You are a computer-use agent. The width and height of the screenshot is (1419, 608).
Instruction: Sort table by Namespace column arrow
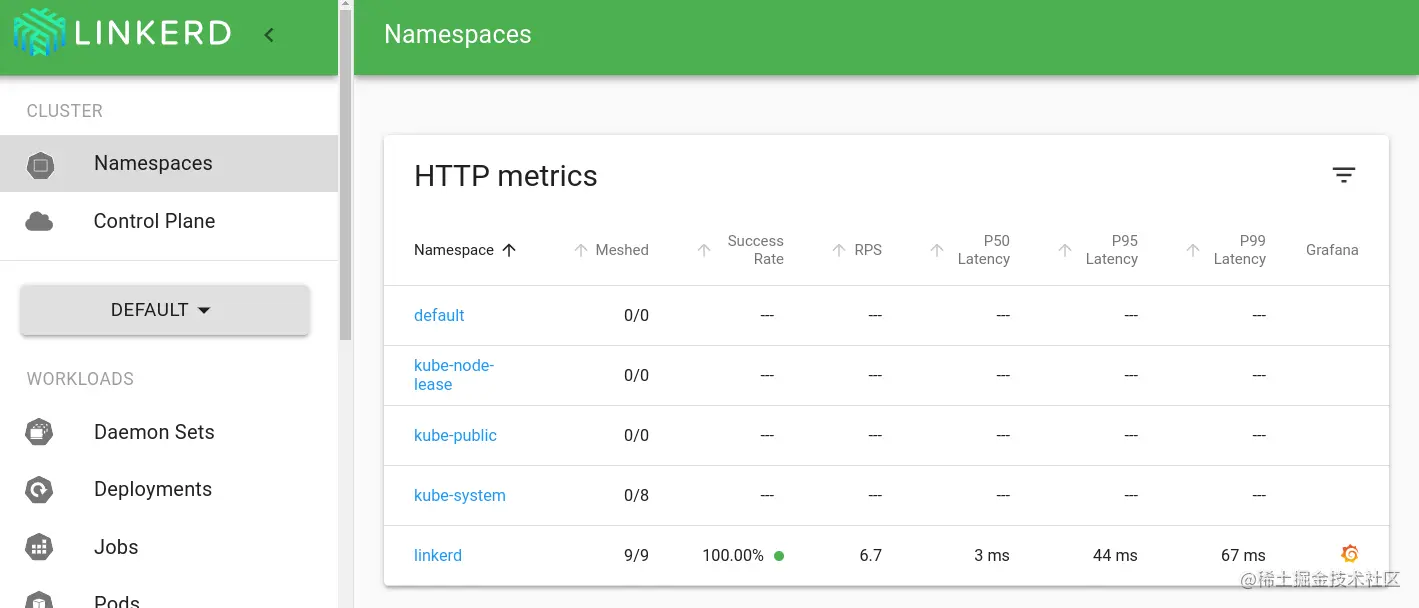point(509,250)
